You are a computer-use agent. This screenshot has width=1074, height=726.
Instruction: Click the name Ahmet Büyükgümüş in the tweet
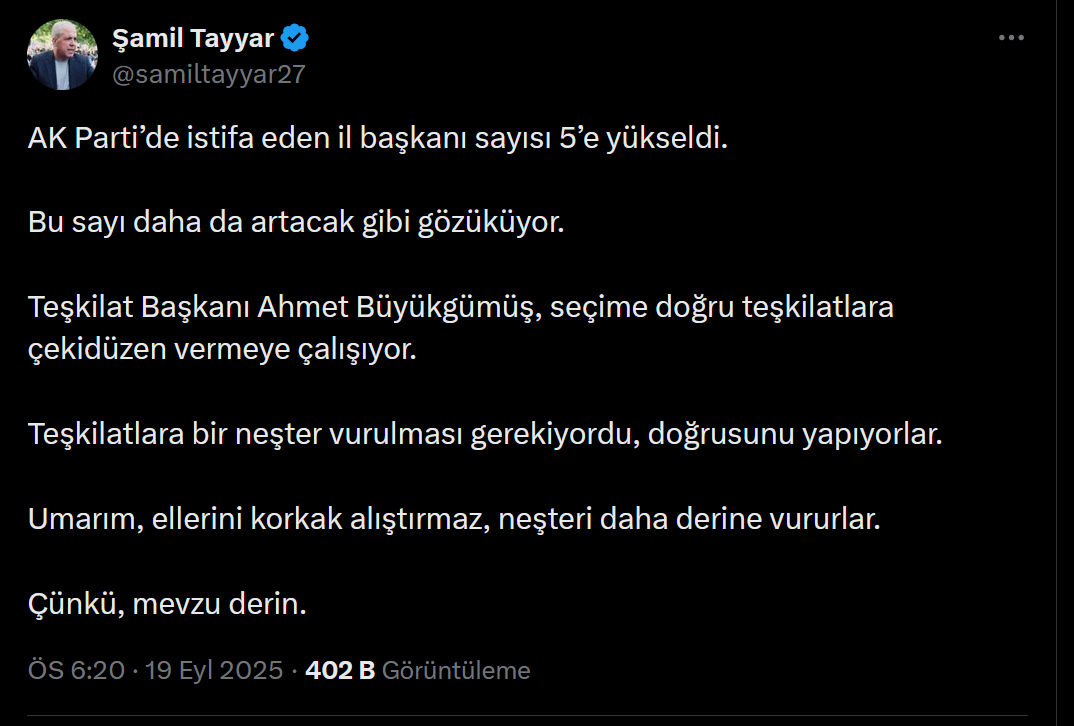pyautogui.click(x=399, y=307)
